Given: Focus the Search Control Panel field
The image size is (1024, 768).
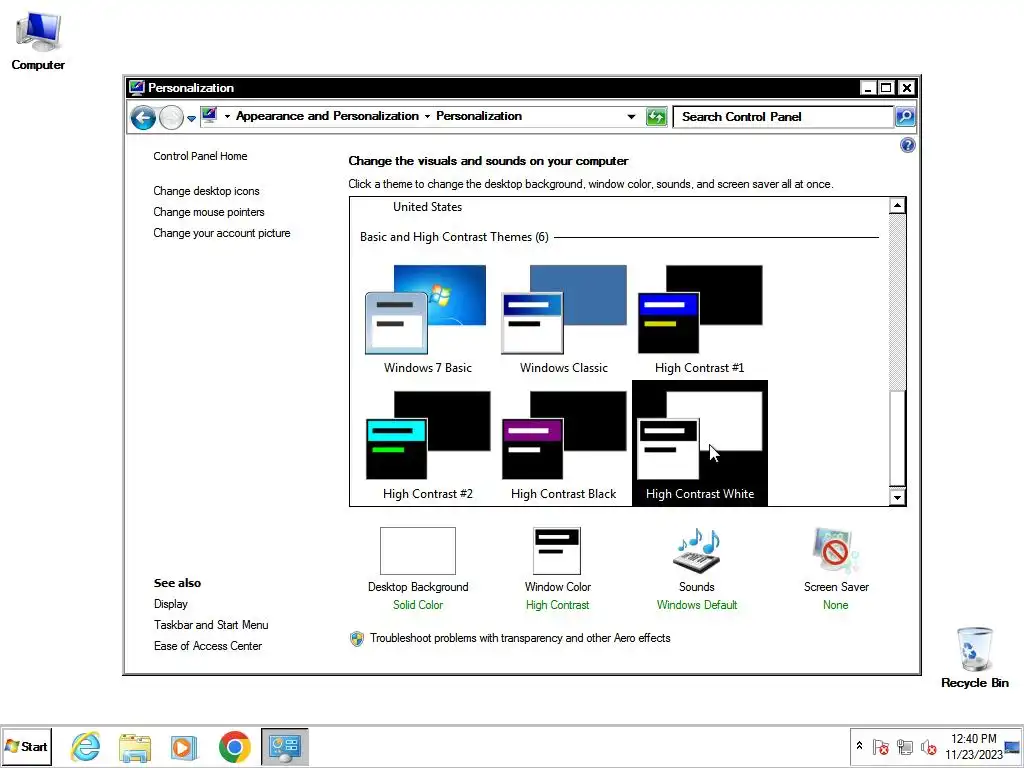Looking at the screenshot, I should coord(783,117).
